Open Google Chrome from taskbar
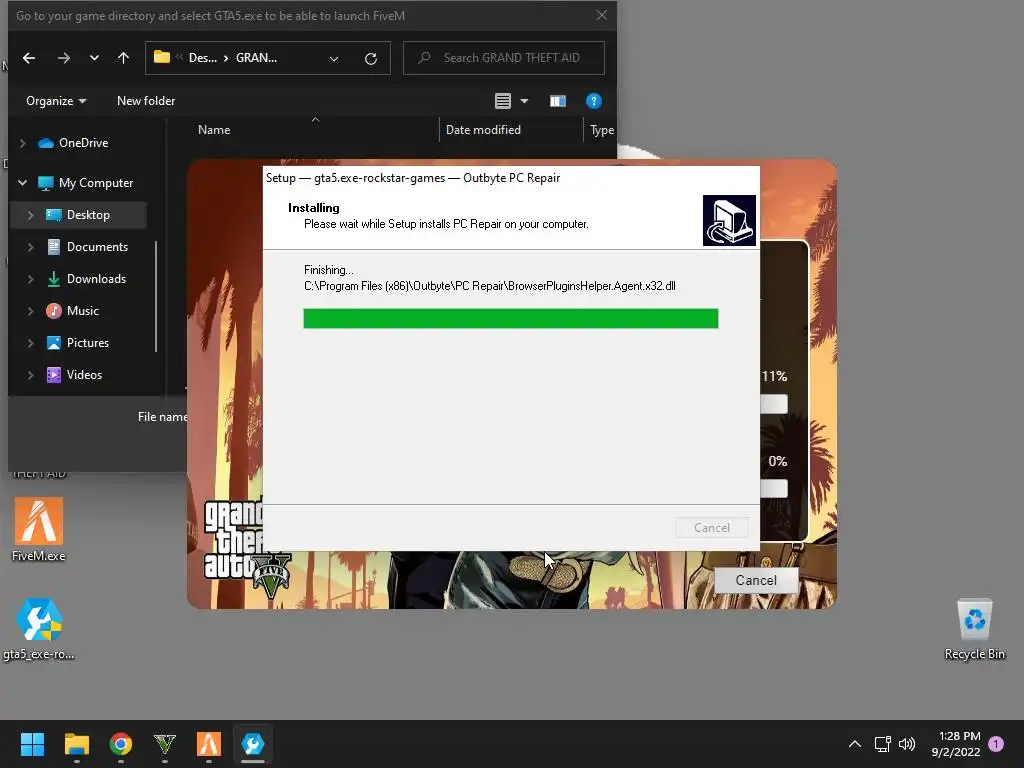 tap(121, 744)
